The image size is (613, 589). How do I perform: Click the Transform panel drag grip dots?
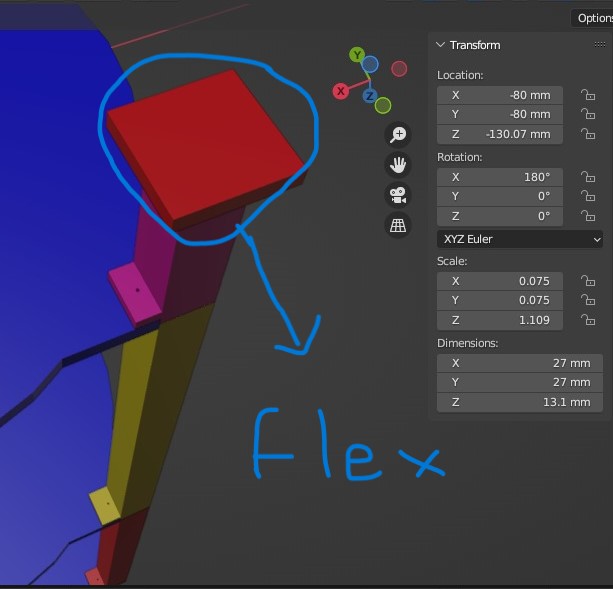click(600, 45)
